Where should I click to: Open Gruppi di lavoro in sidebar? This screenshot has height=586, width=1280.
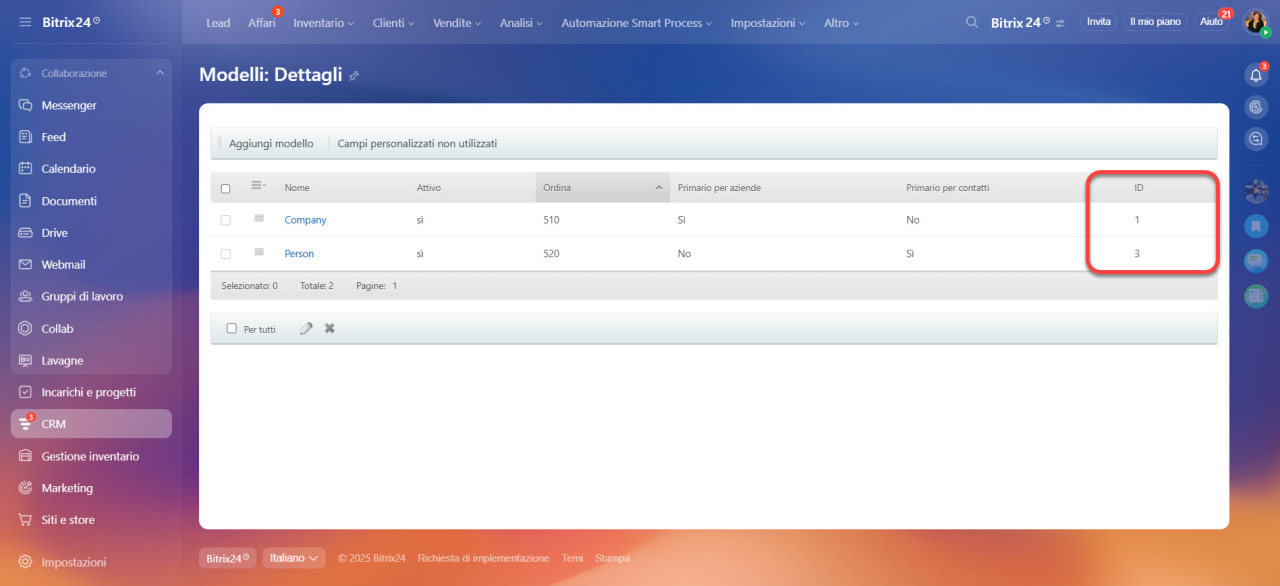coord(91,297)
